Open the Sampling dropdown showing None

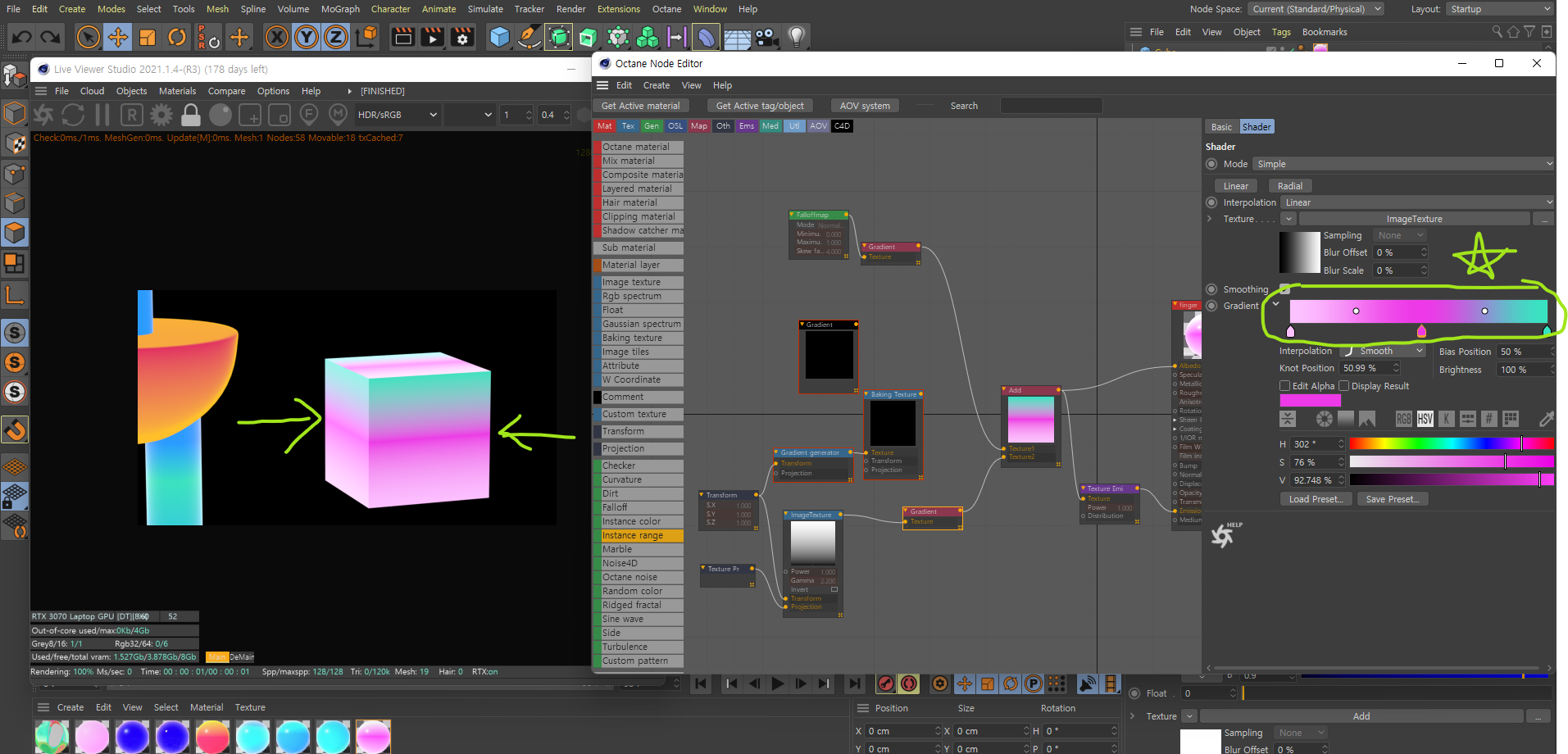[x=1401, y=235]
